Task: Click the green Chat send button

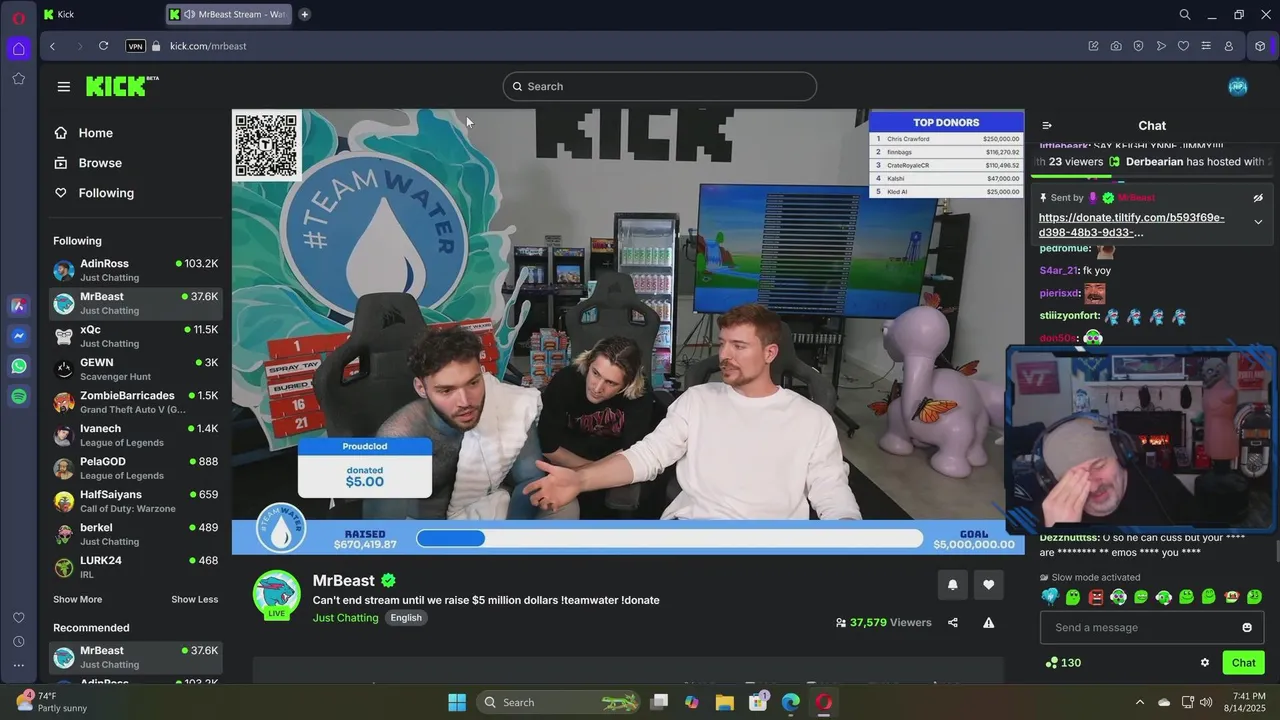Action: pos(1244,663)
